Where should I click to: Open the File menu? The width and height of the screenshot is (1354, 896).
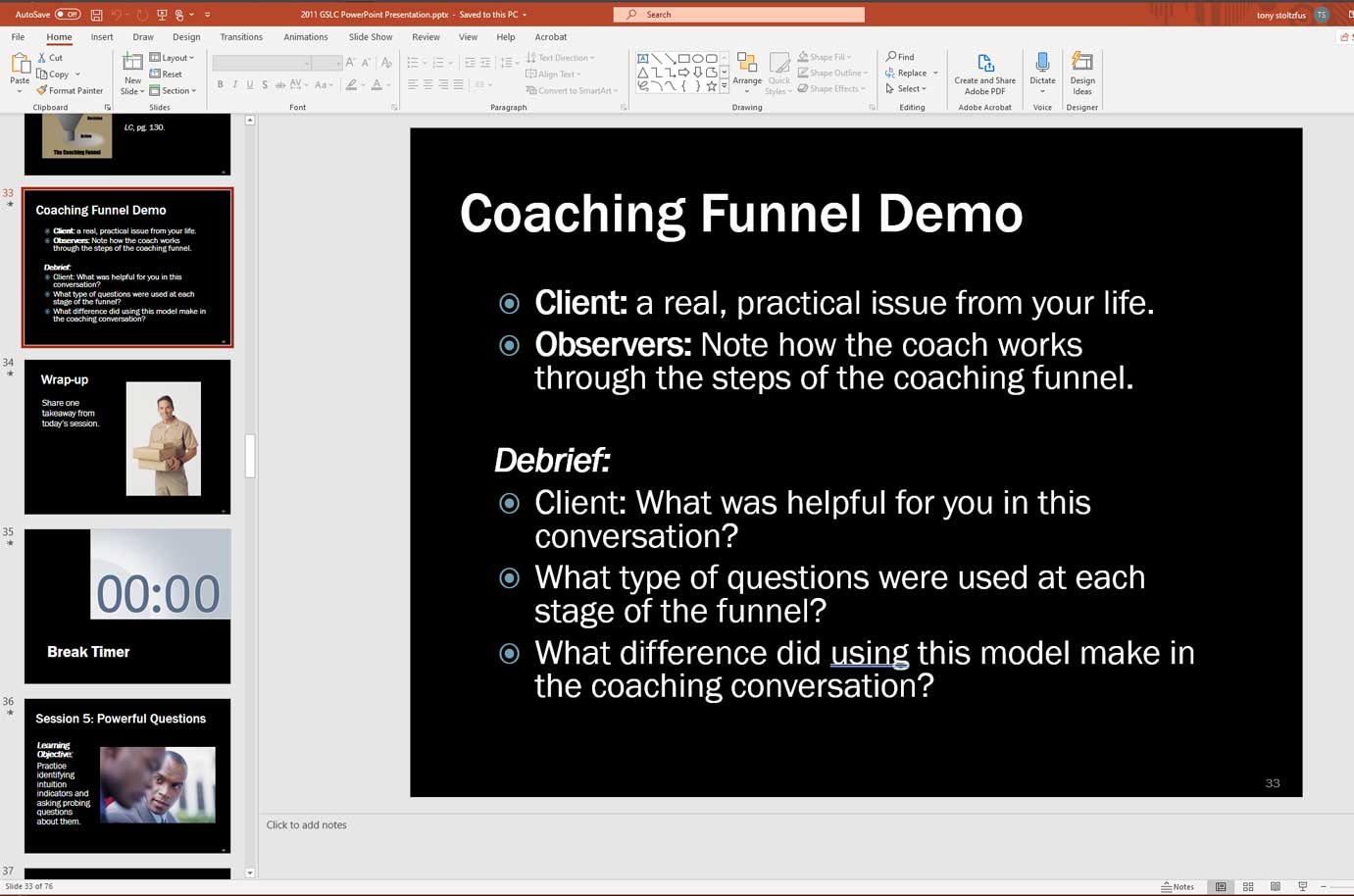pos(18,37)
